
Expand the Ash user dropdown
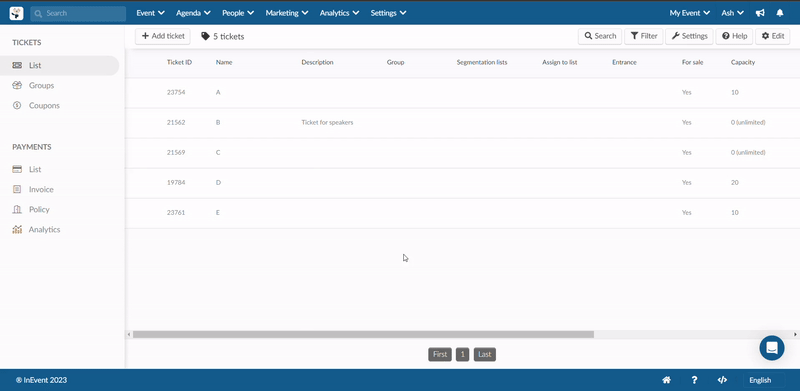click(732, 13)
